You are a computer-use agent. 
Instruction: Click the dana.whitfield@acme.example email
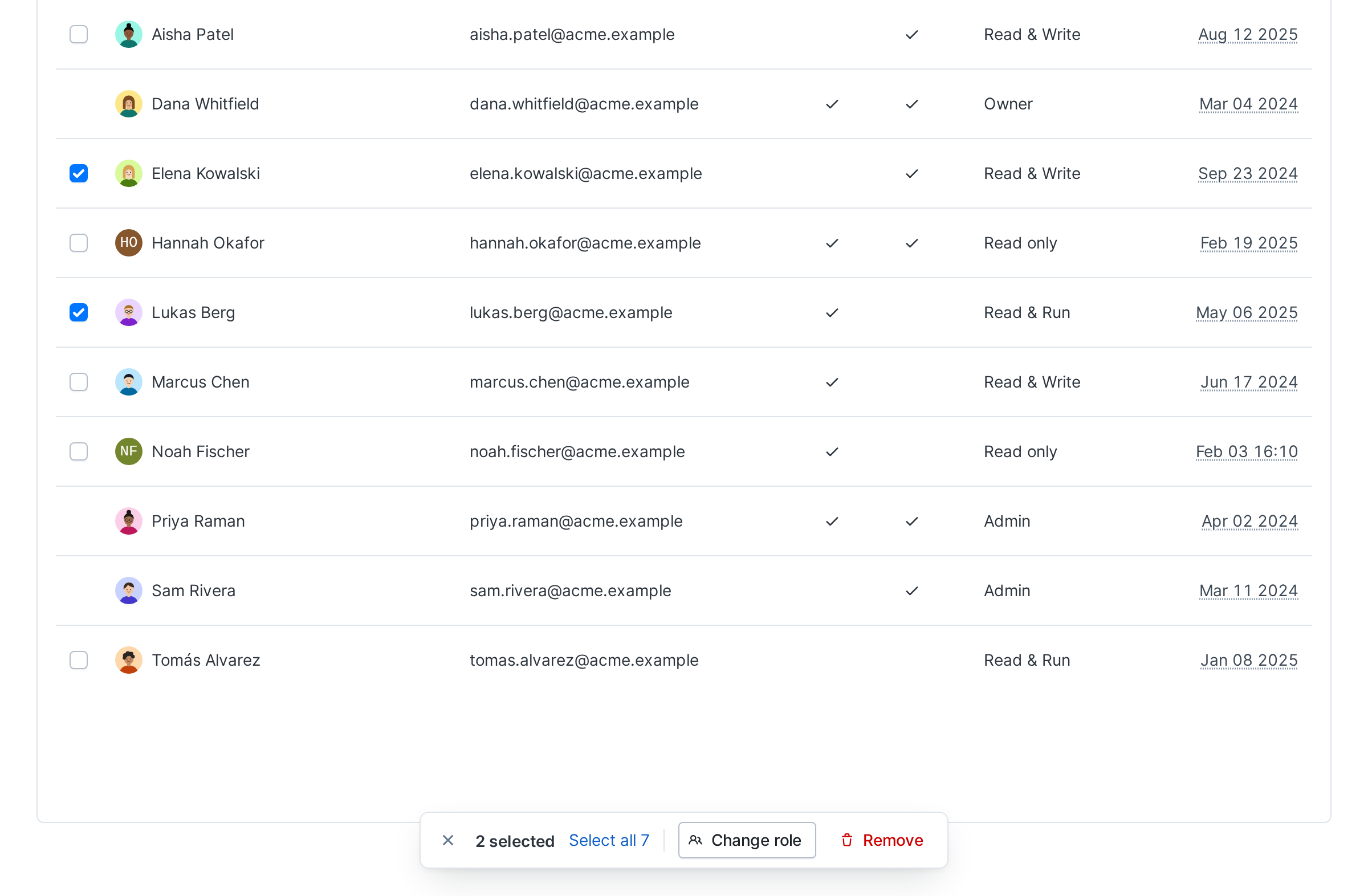pos(584,104)
